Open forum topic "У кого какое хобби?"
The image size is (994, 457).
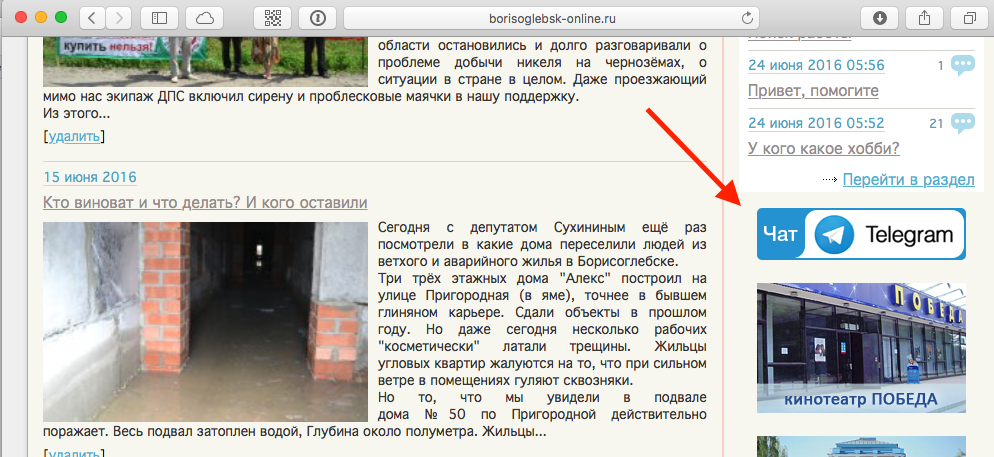[x=823, y=148]
